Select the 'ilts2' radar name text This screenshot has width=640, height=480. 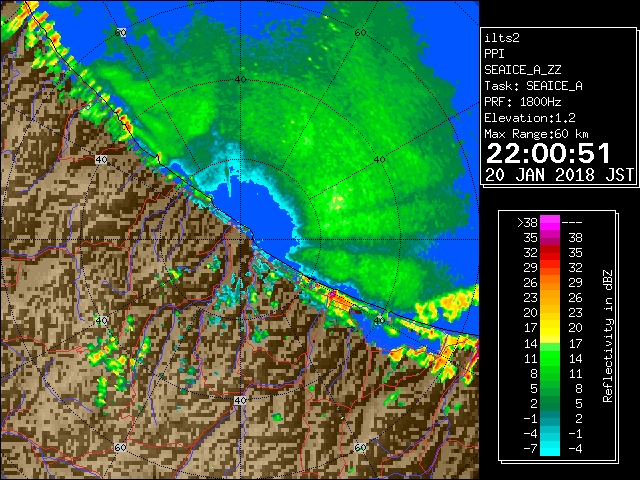coord(502,38)
